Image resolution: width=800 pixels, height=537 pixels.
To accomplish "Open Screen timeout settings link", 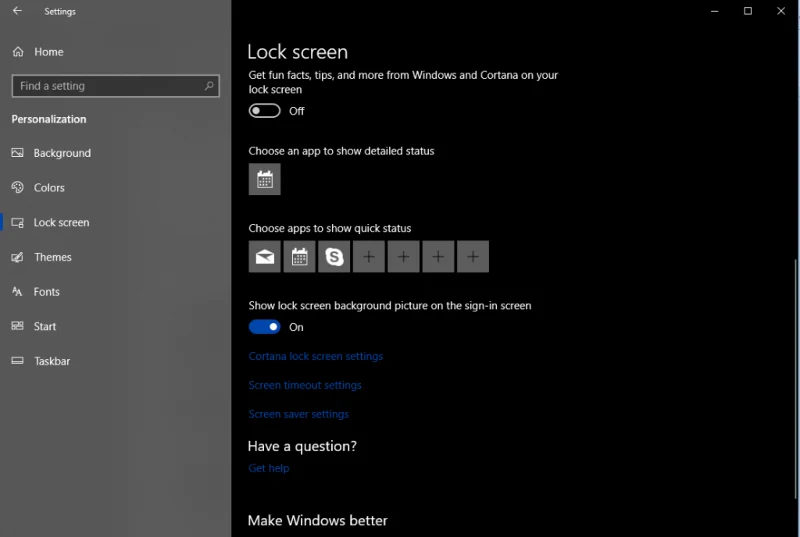I will coord(305,385).
